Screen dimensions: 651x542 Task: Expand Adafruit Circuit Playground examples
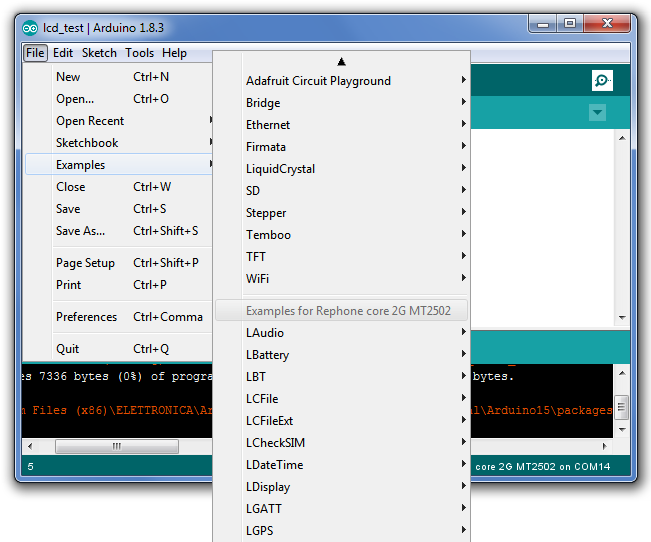pyautogui.click(x=342, y=81)
